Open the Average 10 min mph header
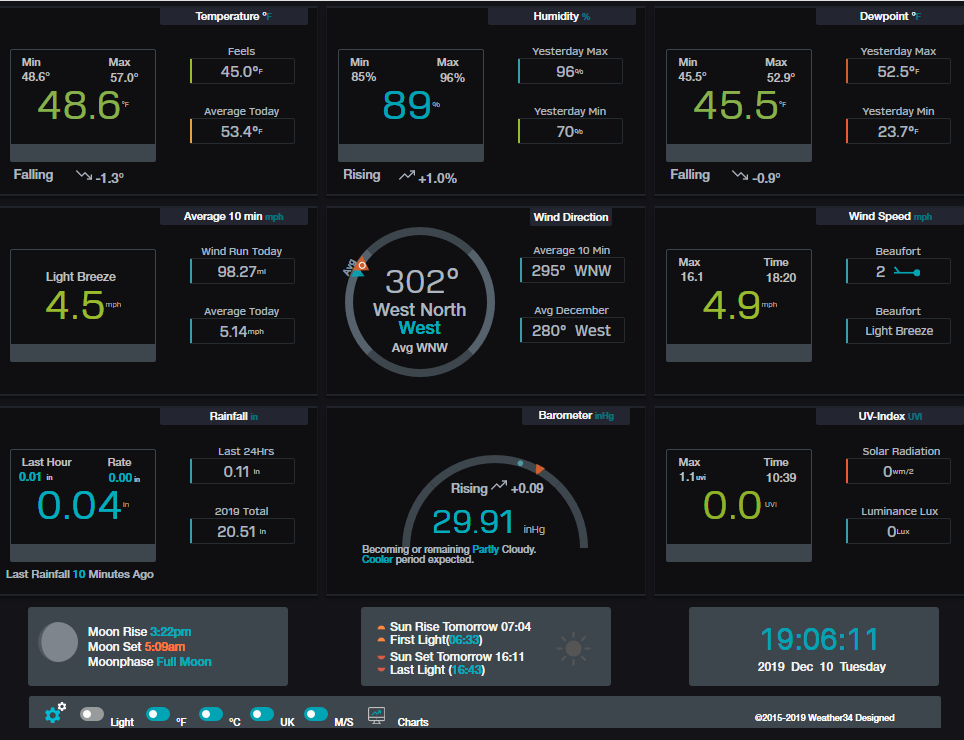 (x=234, y=216)
